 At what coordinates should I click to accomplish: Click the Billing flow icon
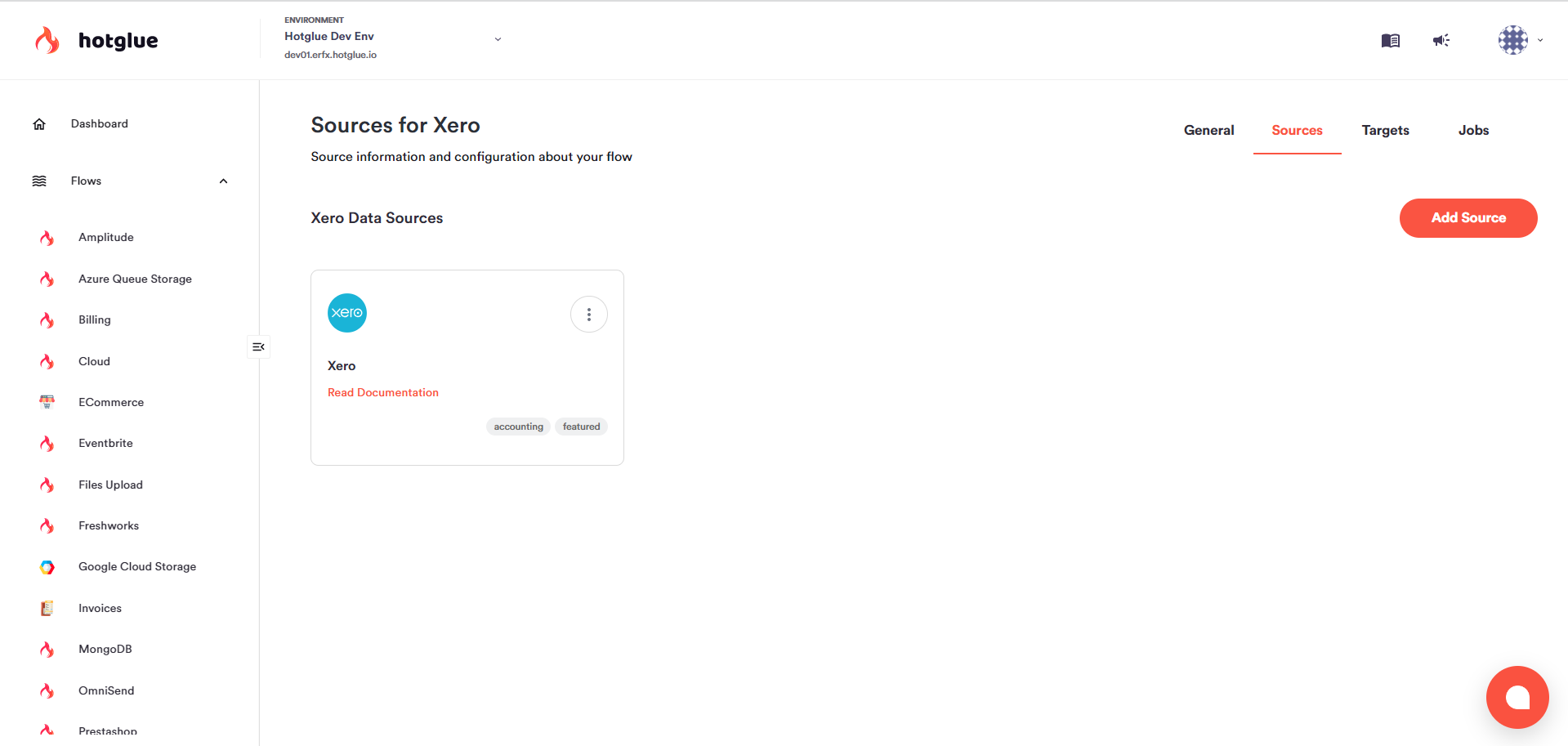pyautogui.click(x=47, y=320)
